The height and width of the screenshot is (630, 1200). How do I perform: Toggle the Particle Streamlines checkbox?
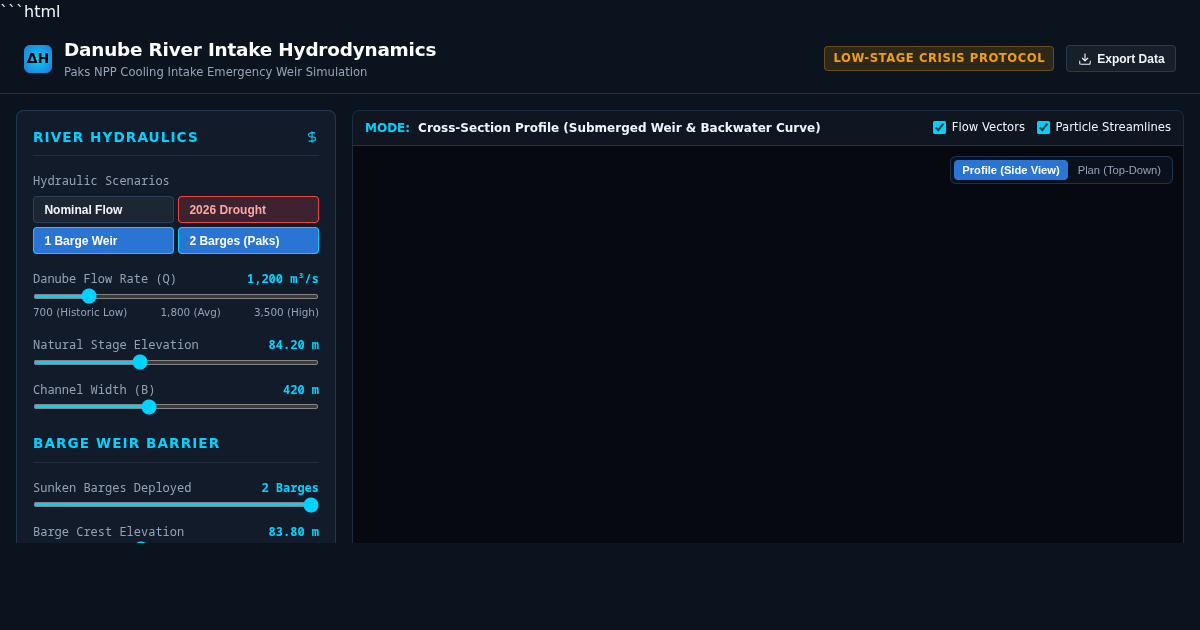click(1043, 127)
